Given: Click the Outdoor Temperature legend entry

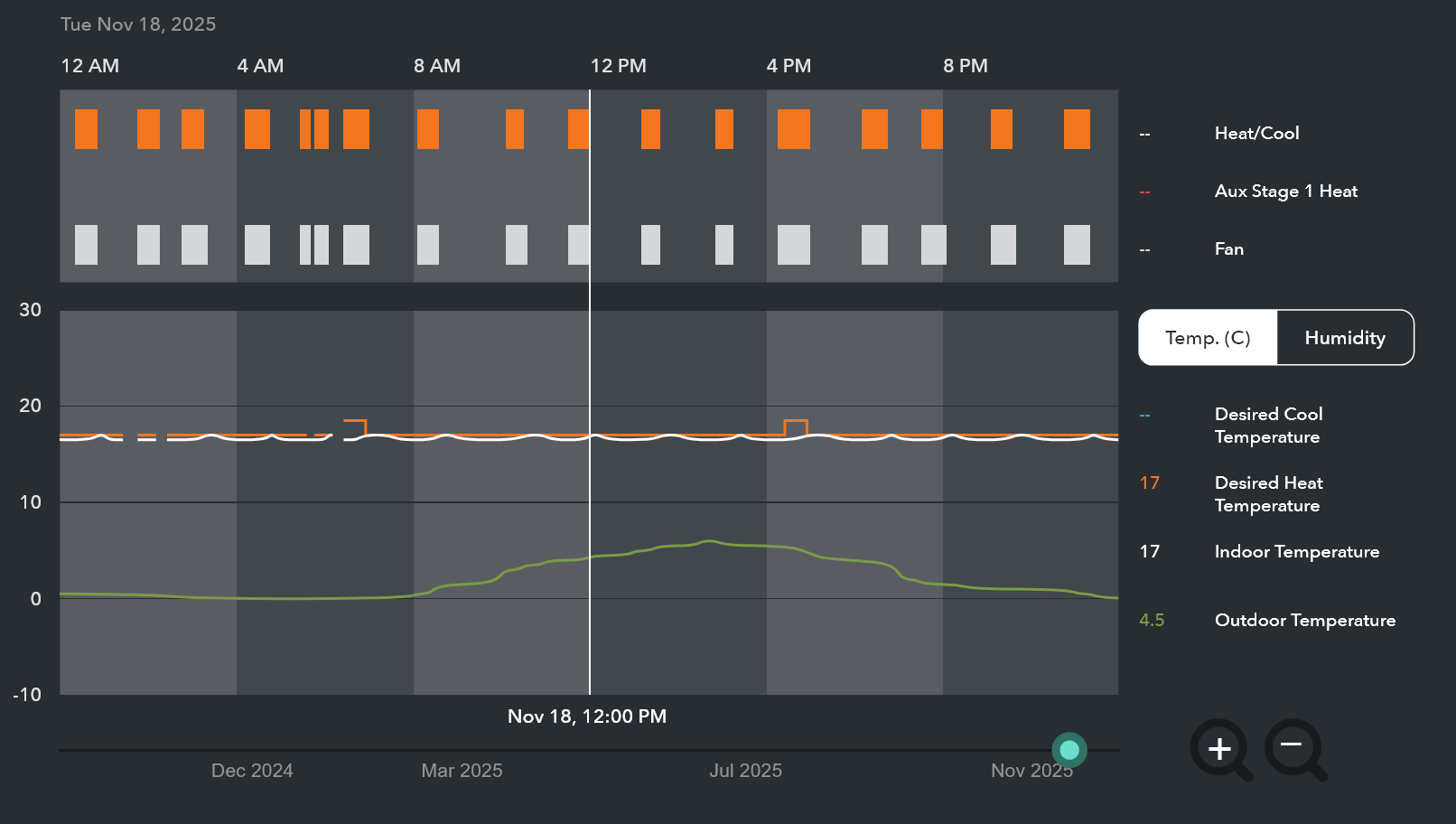Looking at the screenshot, I should [x=1304, y=621].
